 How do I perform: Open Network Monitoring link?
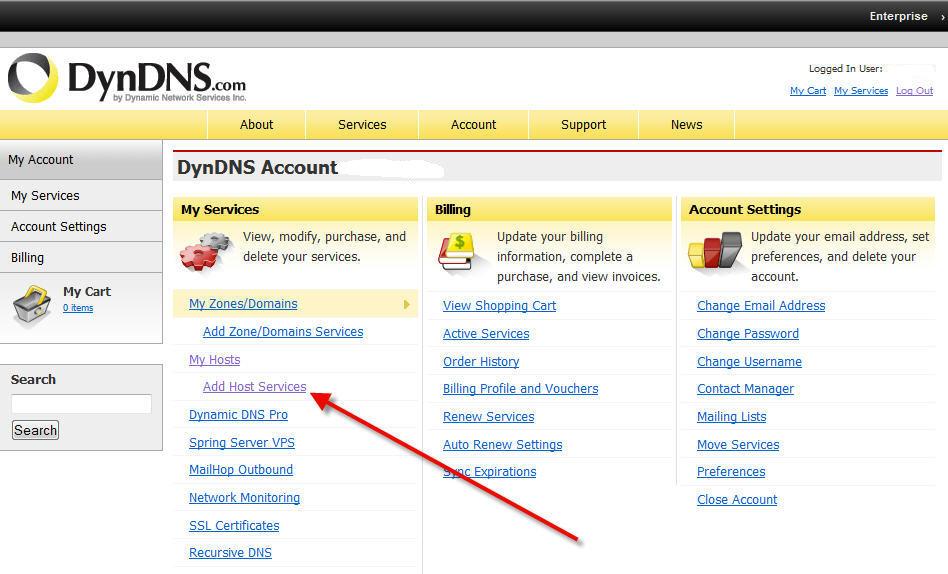[244, 498]
